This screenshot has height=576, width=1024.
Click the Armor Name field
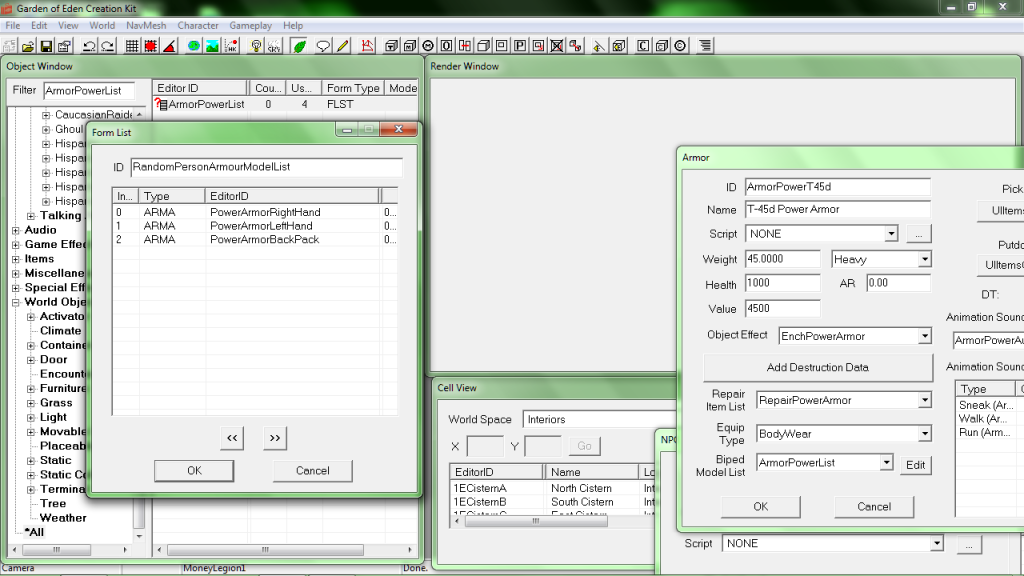(x=838, y=210)
